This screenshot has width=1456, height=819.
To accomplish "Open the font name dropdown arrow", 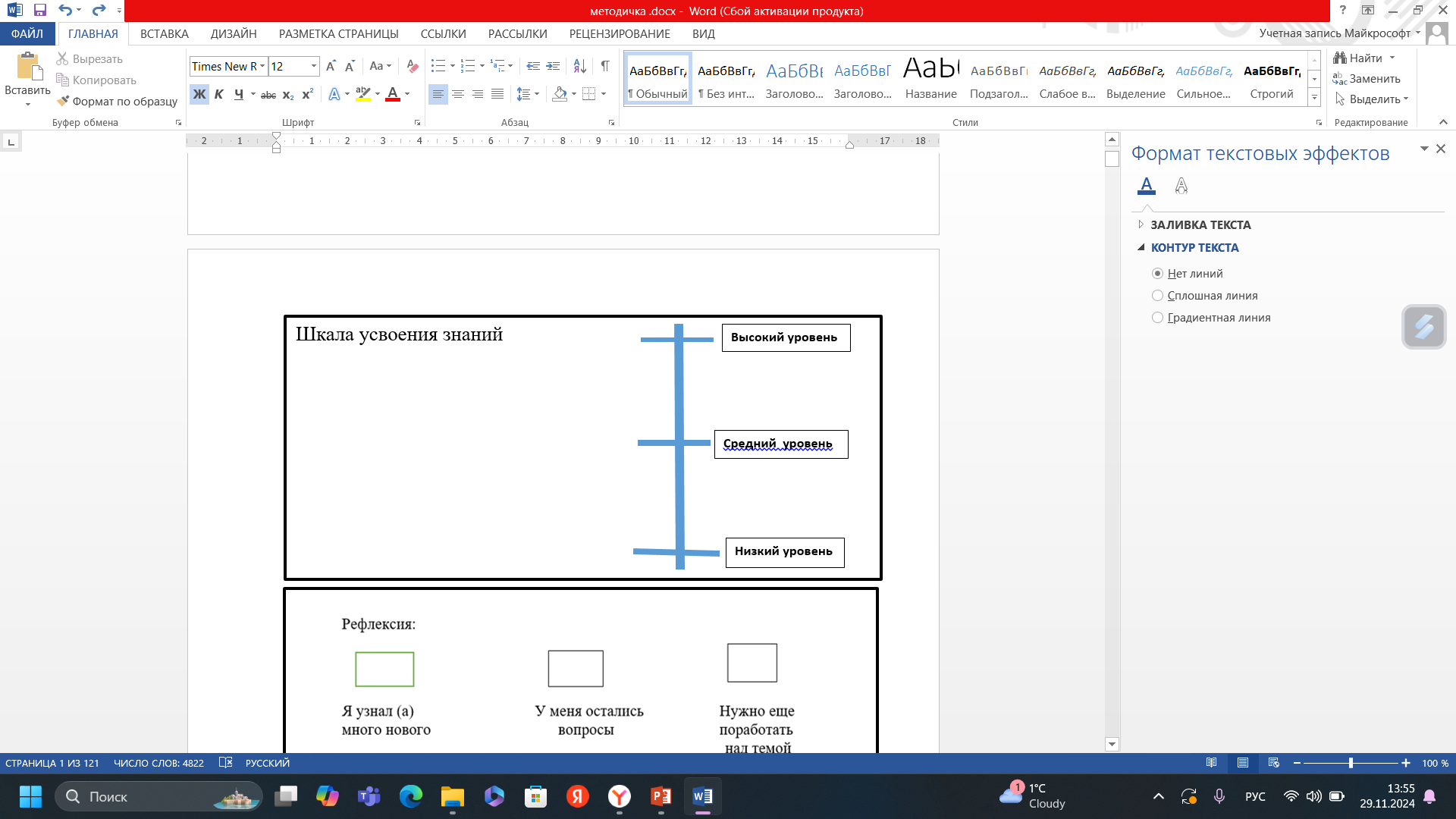I will click(x=262, y=66).
